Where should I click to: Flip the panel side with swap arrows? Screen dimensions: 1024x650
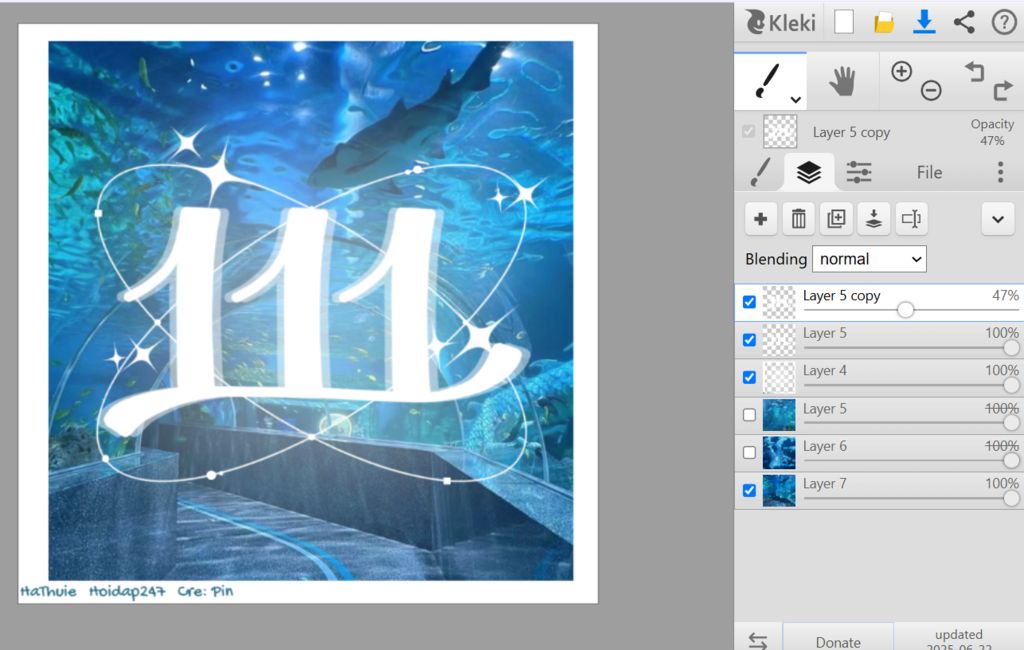[758, 640]
